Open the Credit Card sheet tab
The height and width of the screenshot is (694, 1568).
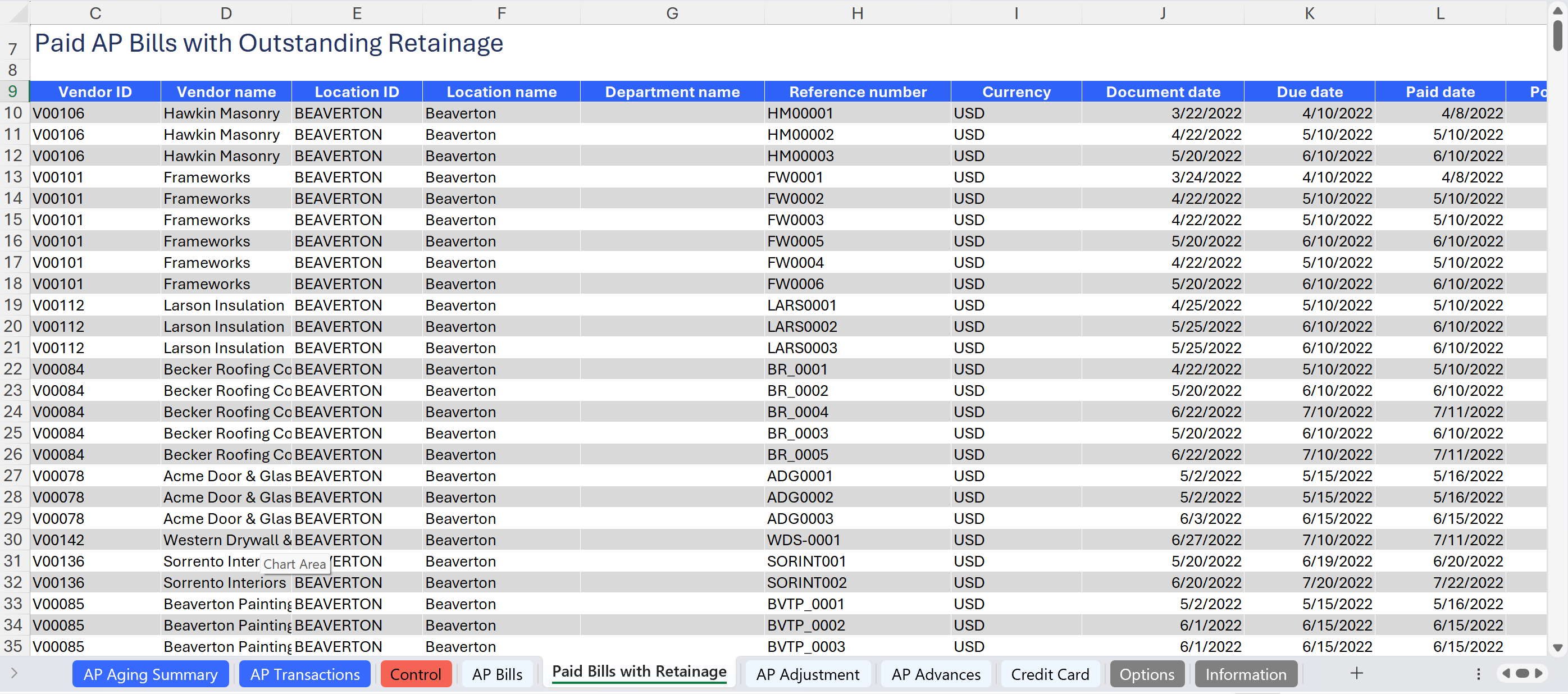(x=1050, y=674)
